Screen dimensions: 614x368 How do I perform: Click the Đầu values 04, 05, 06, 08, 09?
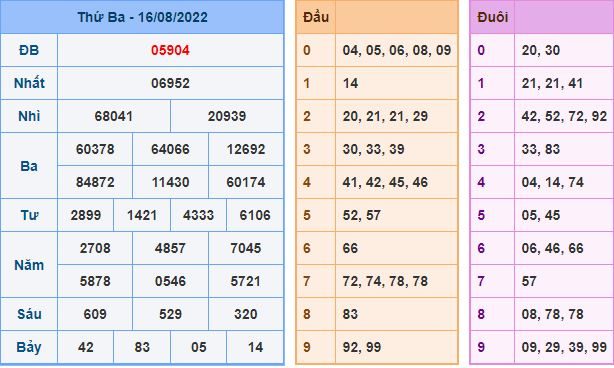397,50
